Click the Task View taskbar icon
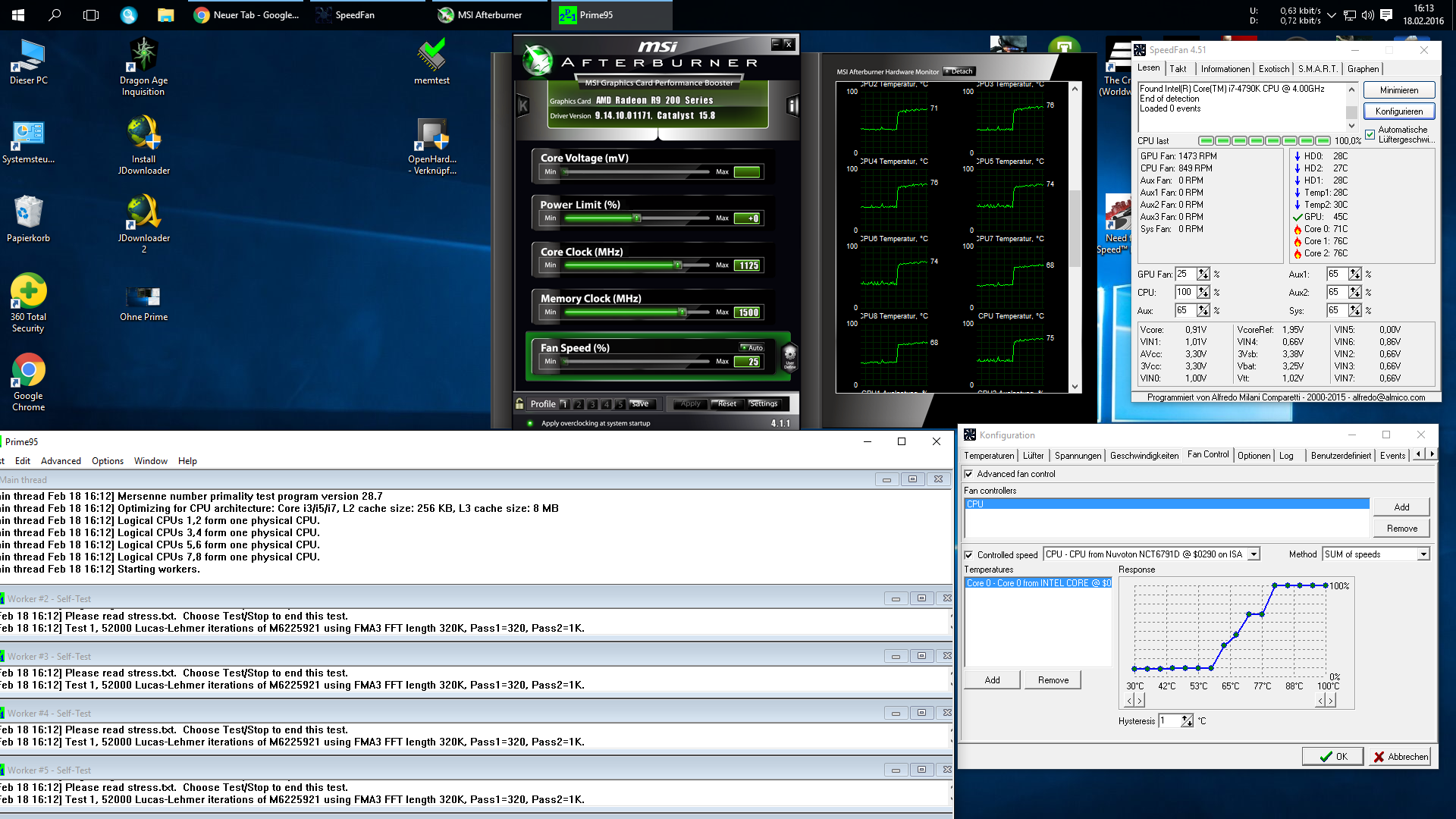1456x819 pixels. pyautogui.click(x=91, y=14)
